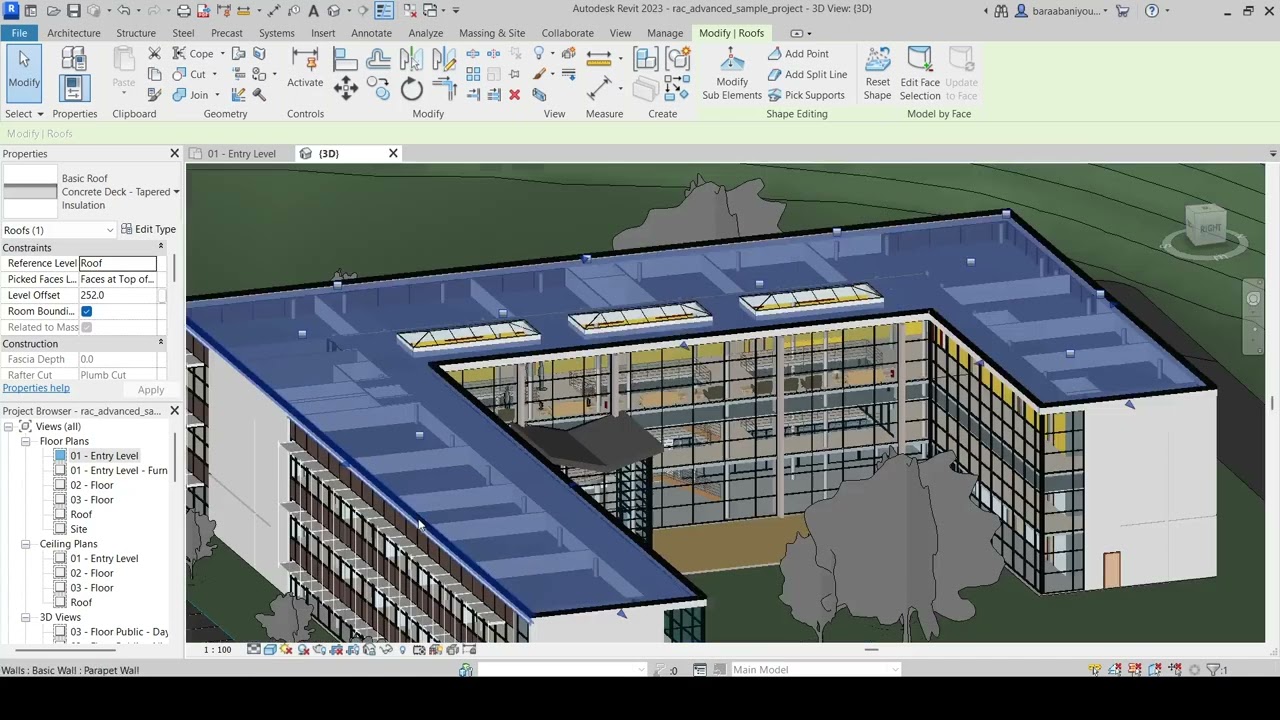Open the Architecture ribbon tab
Image resolution: width=1280 pixels, height=720 pixels.
[74, 33]
